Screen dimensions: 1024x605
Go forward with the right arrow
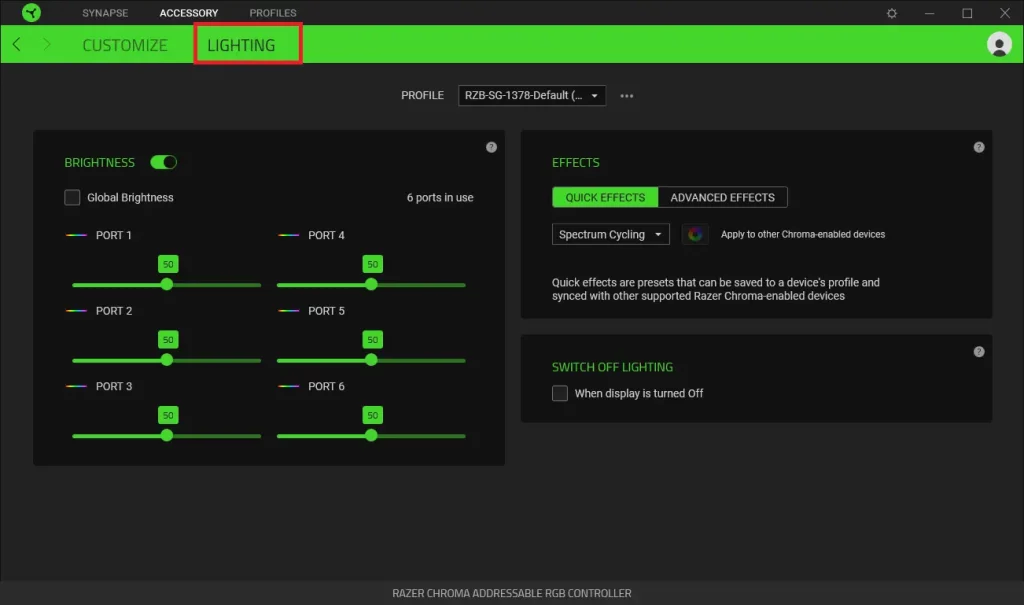coord(46,44)
